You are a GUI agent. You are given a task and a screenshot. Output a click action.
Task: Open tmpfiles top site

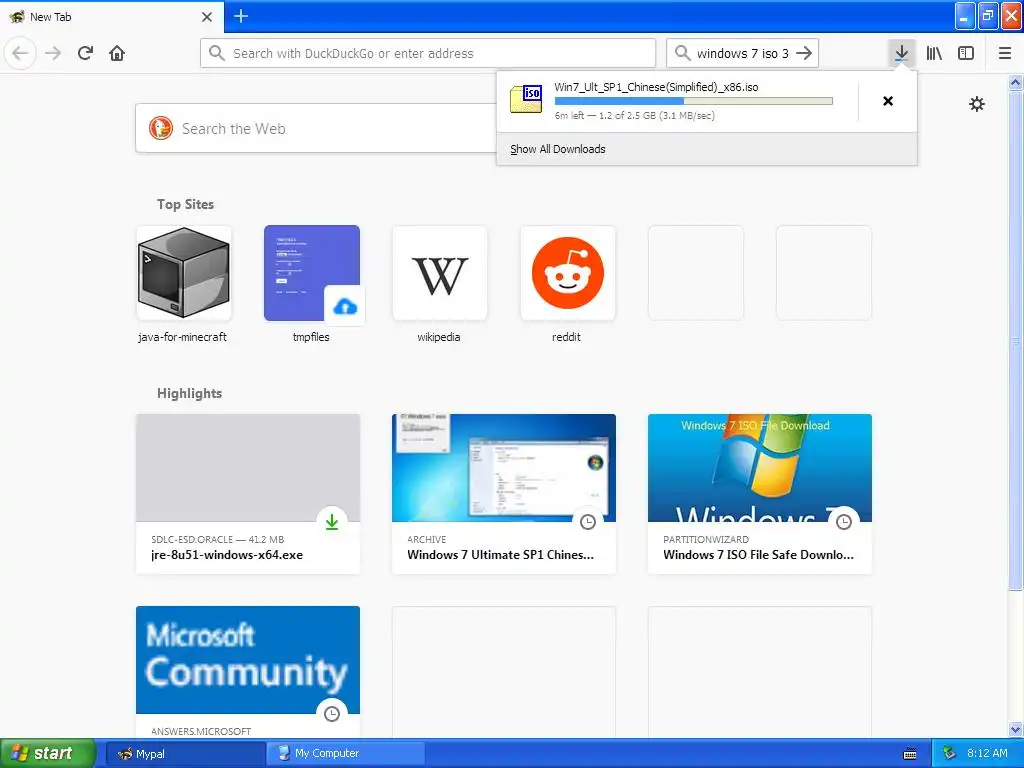pyautogui.click(x=312, y=285)
